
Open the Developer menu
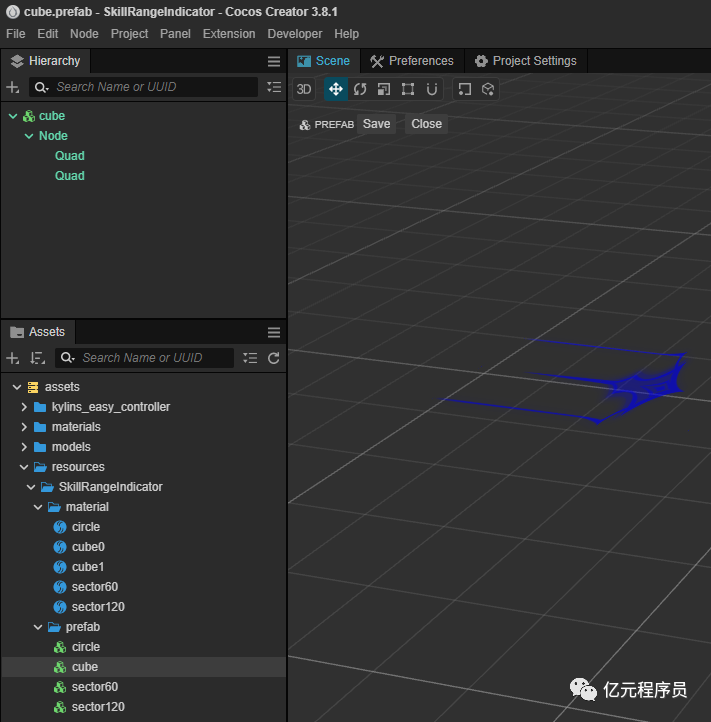tap(295, 34)
